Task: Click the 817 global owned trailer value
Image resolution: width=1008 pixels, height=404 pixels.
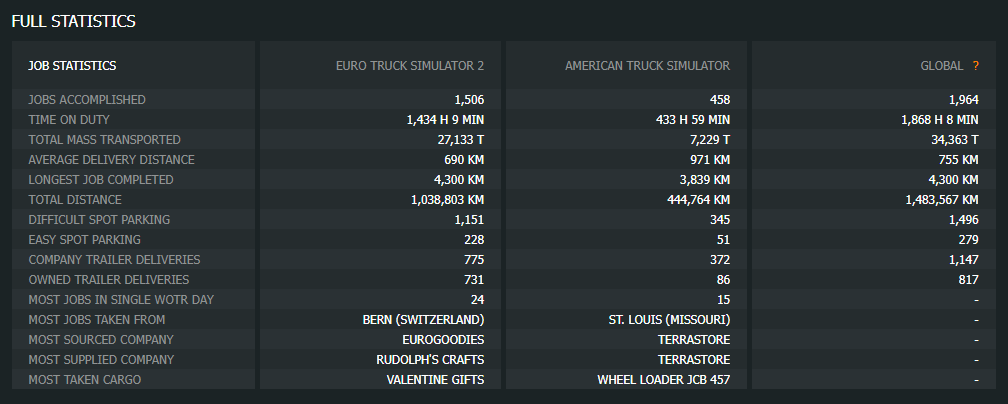Action: coord(968,279)
